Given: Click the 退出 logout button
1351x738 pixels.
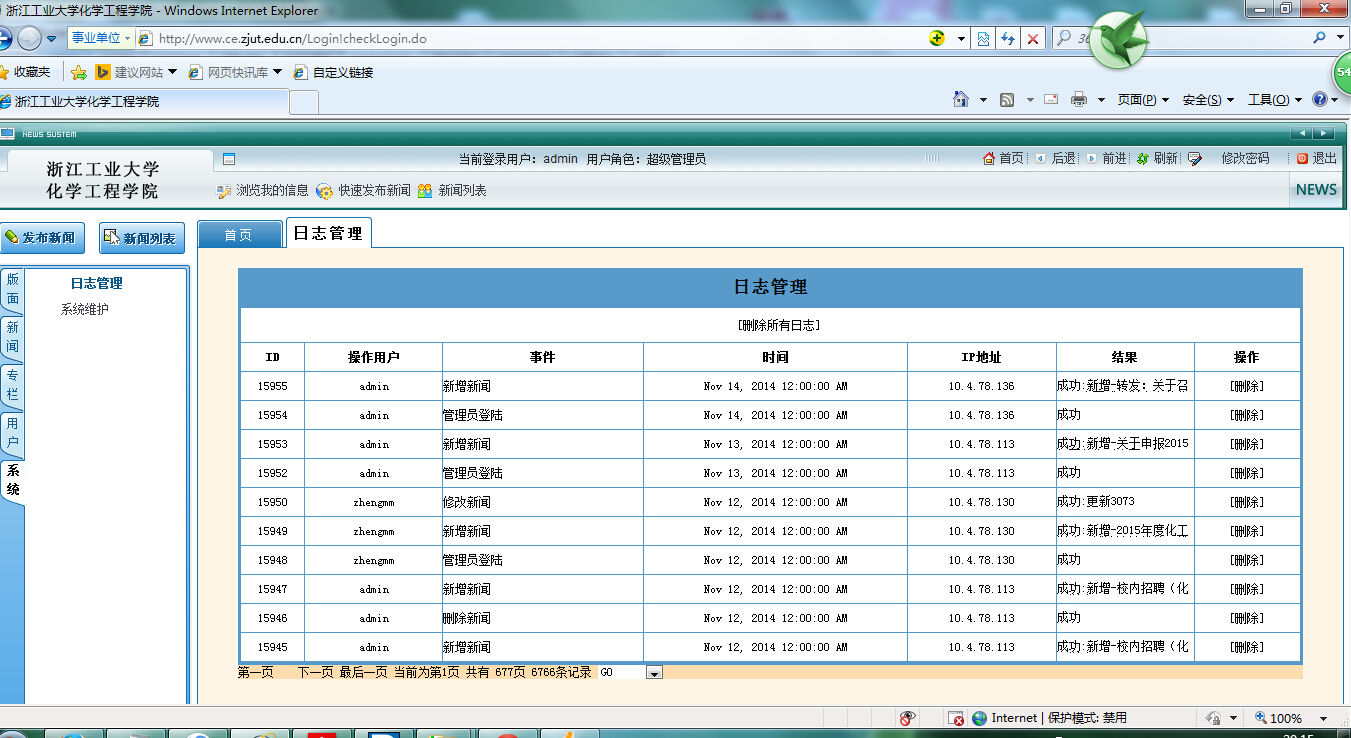Looking at the screenshot, I should pyautogui.click(x=1317, y=159).
